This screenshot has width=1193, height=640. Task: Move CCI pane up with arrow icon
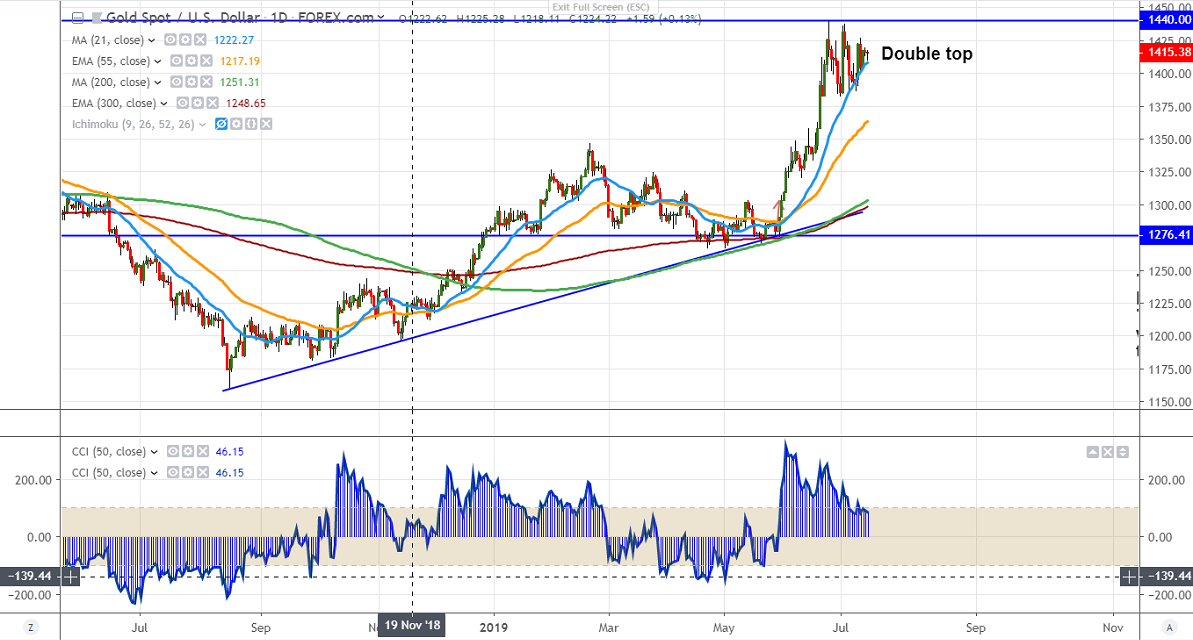(1093, 452)
